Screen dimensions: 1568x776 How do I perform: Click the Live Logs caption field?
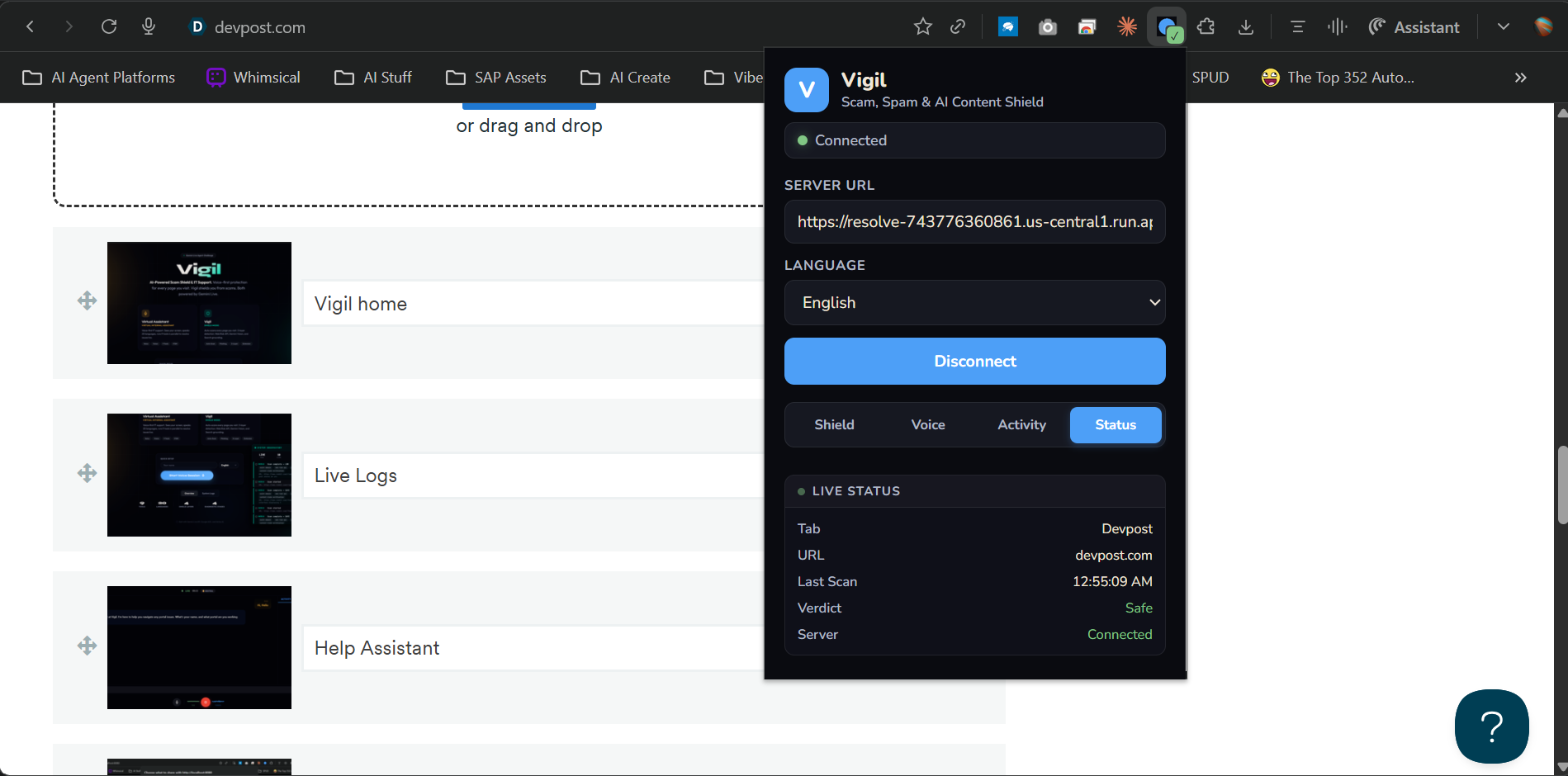tap(533, 476)
